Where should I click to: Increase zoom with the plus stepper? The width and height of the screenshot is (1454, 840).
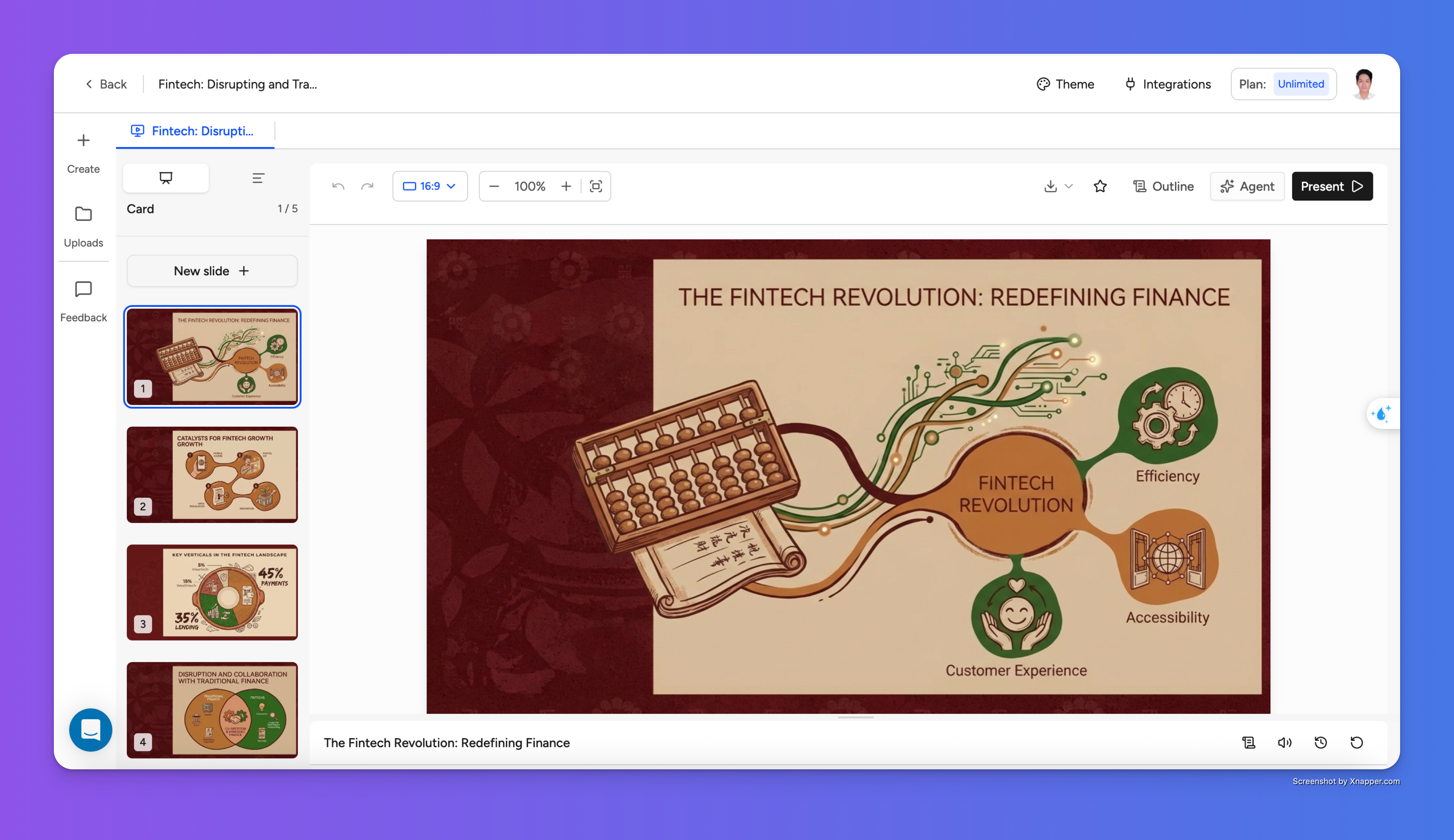click(566, 186)
